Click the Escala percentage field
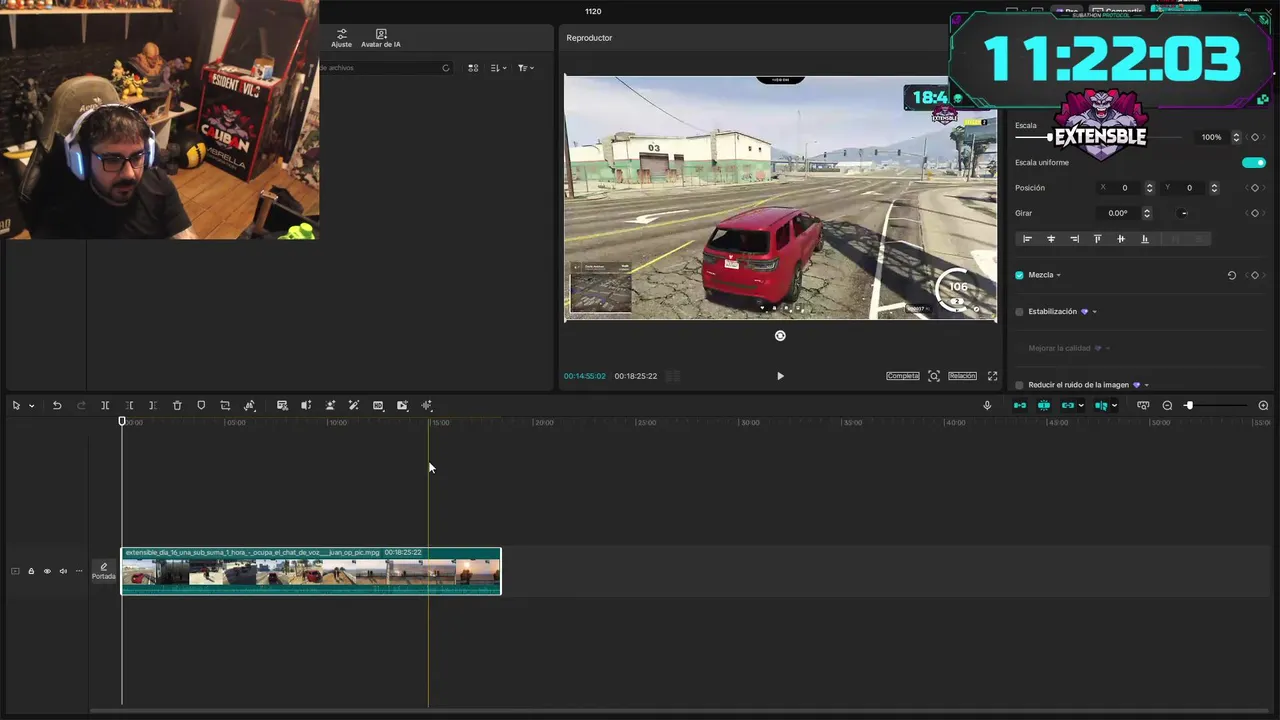Viewport: 1280px width, 720px height. point(1211,137)
